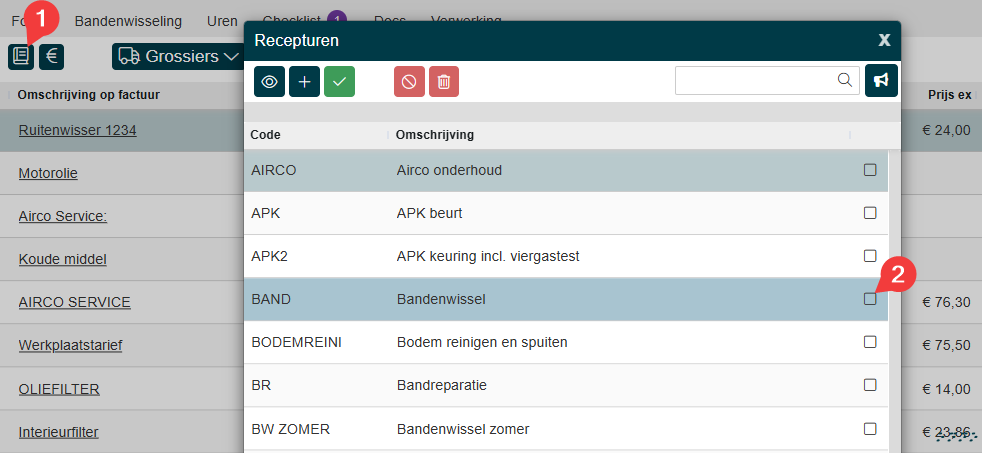Click the eye view button in Recepturen

point(269,82)
